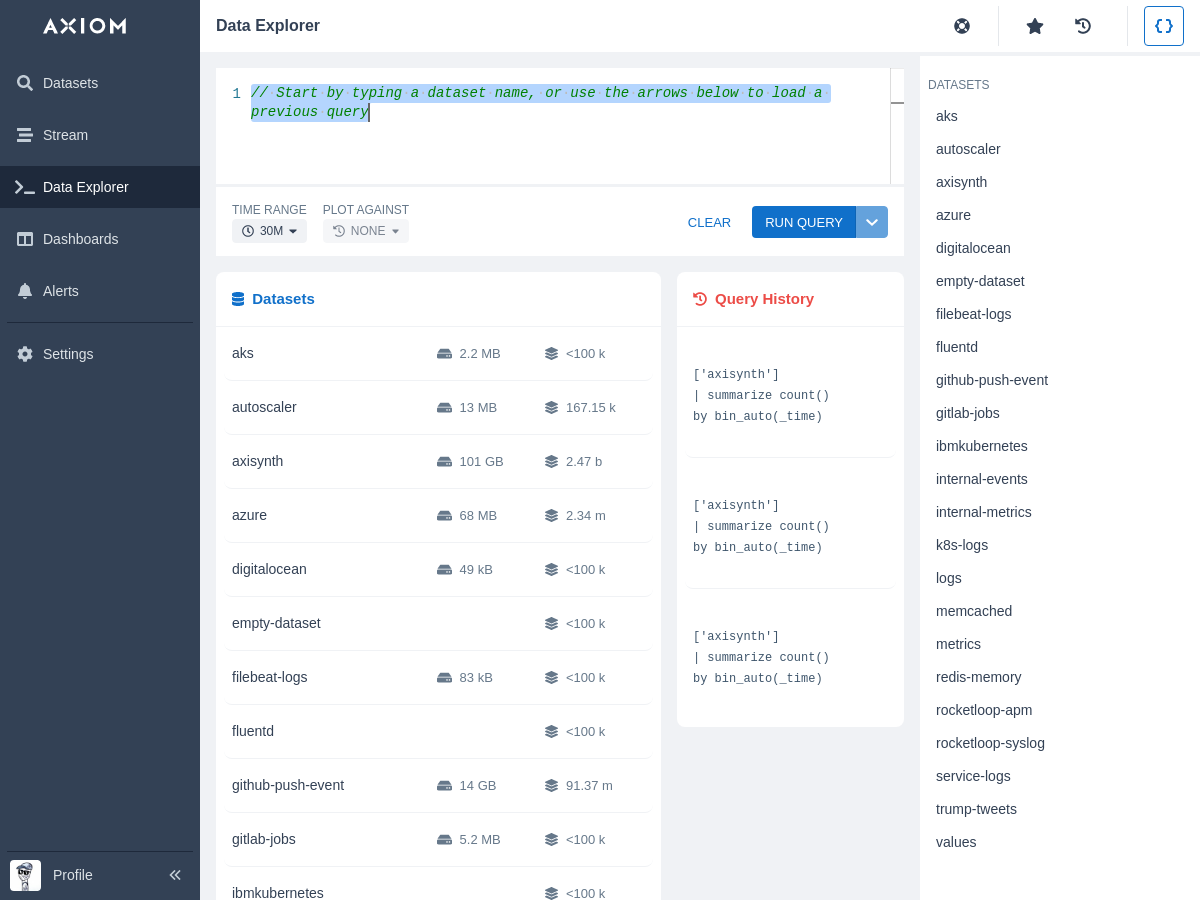Click the Axiom logo
The image size is (1200, 900).
coord(85,26)
